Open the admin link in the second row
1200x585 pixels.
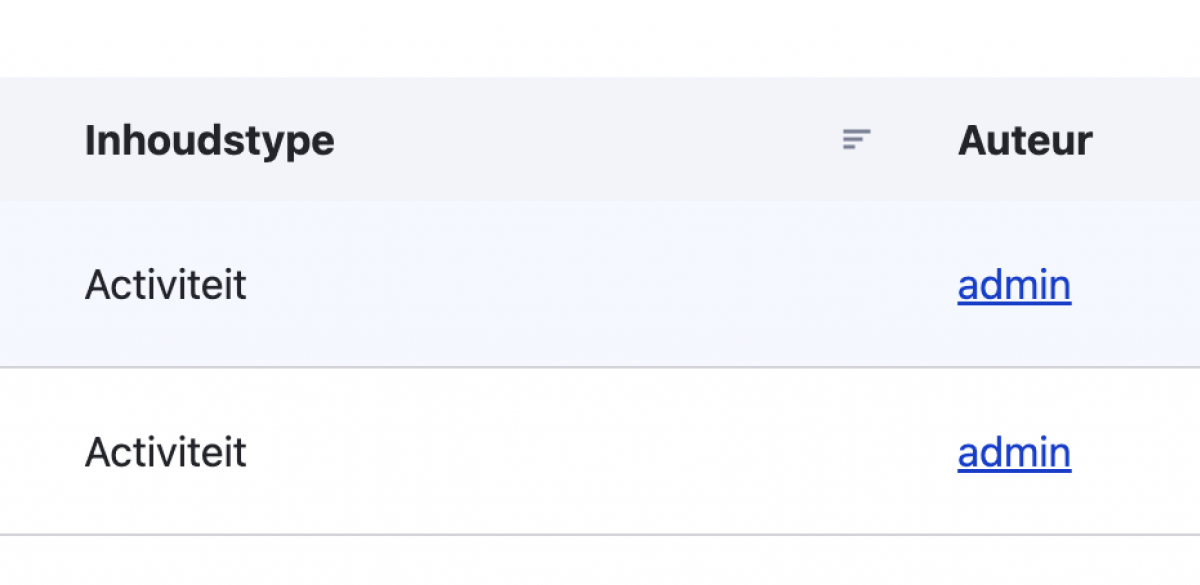(1014, 453)
